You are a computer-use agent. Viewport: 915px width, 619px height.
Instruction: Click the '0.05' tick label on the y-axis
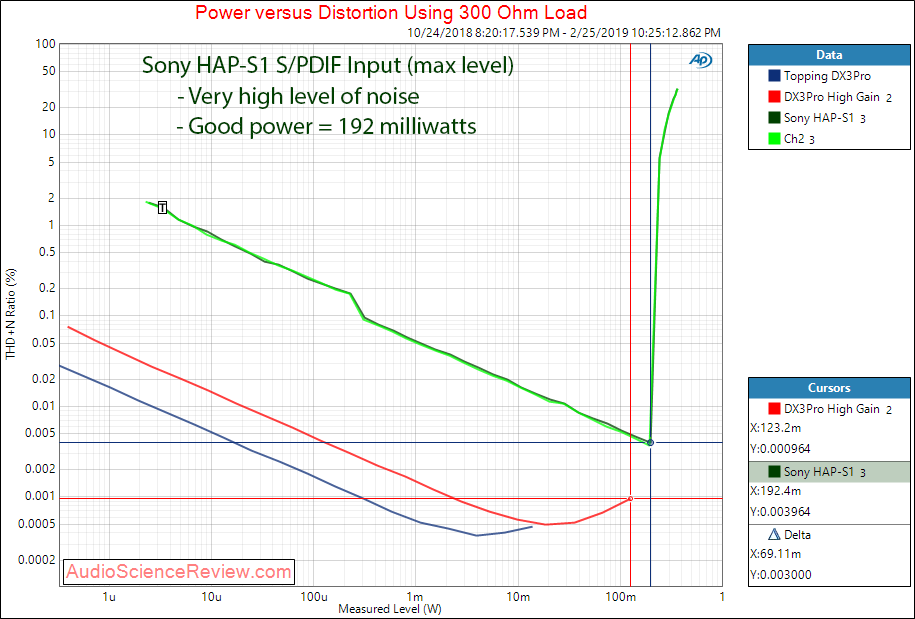[x=42, y=343]
